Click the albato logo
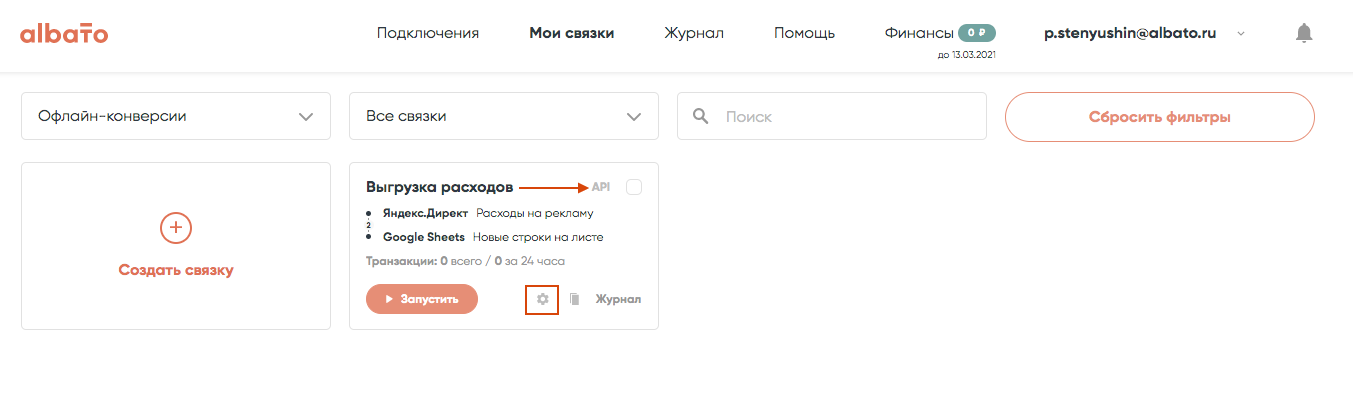Screen dimensions: 1353x406 (x=64, y=34)
